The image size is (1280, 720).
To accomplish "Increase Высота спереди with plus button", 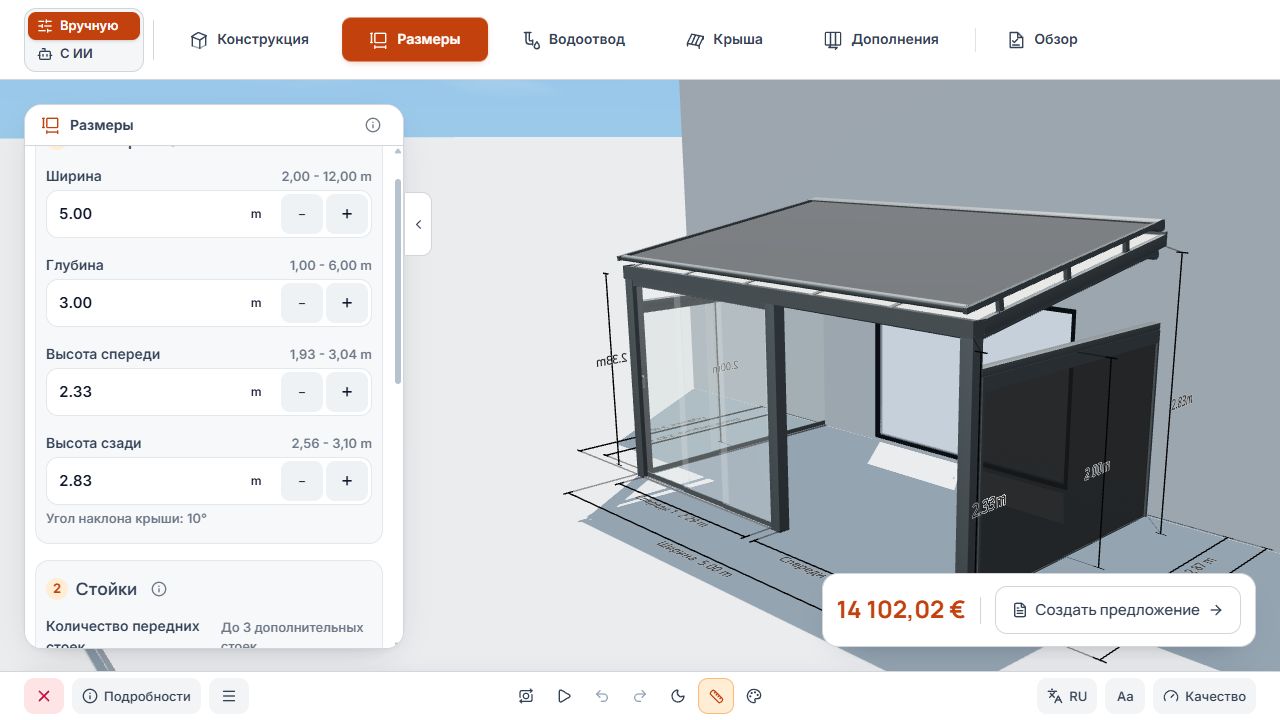I will pyautogui.click(x=347, y=392).
